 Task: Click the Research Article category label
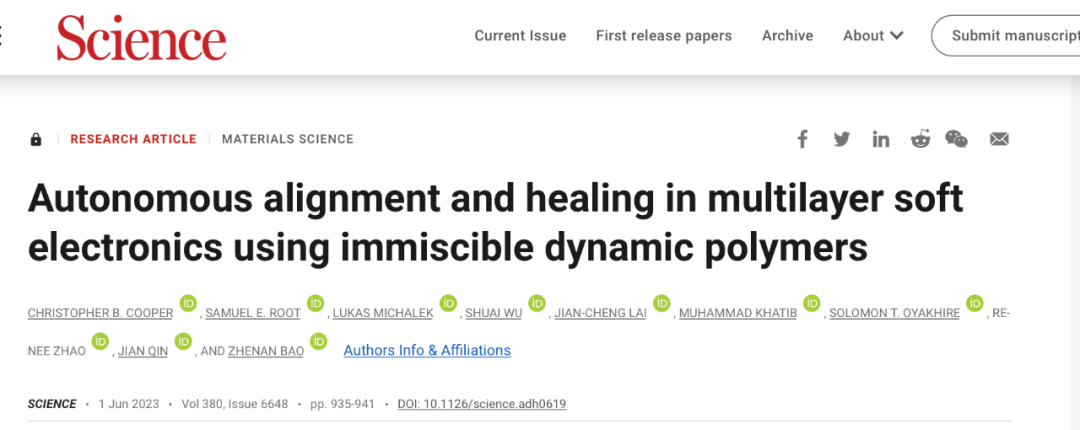click(x=133, y=139)
